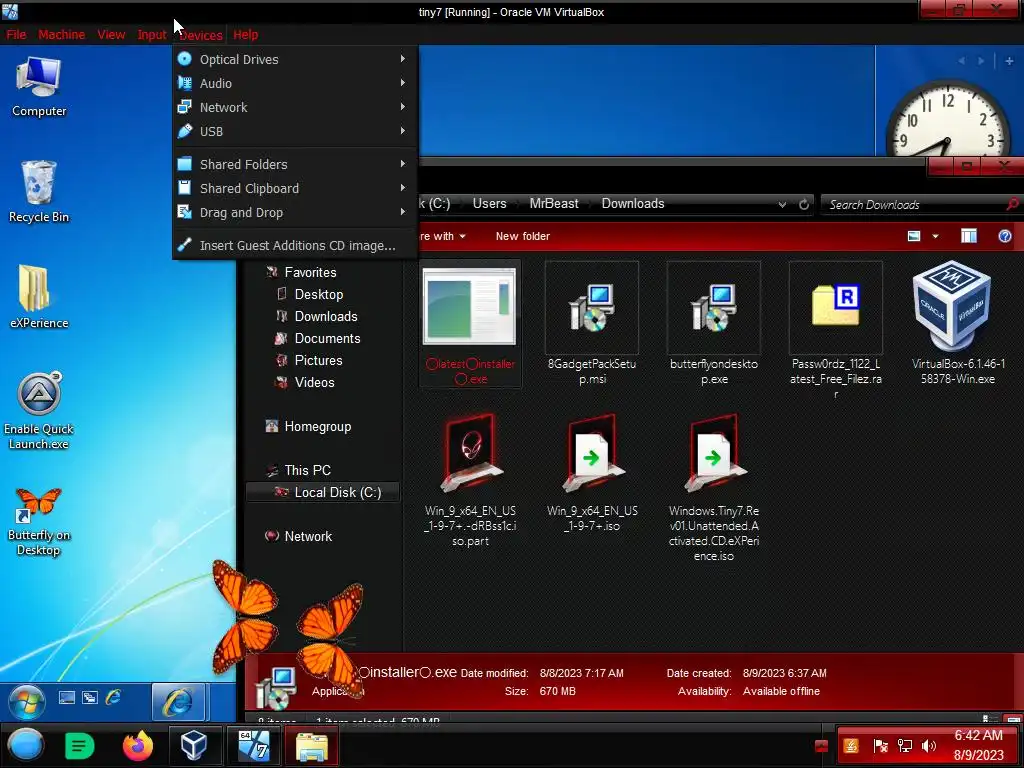Open the View menu
Viewport: 1024px width, 768px height.
[x=111, y=35]
